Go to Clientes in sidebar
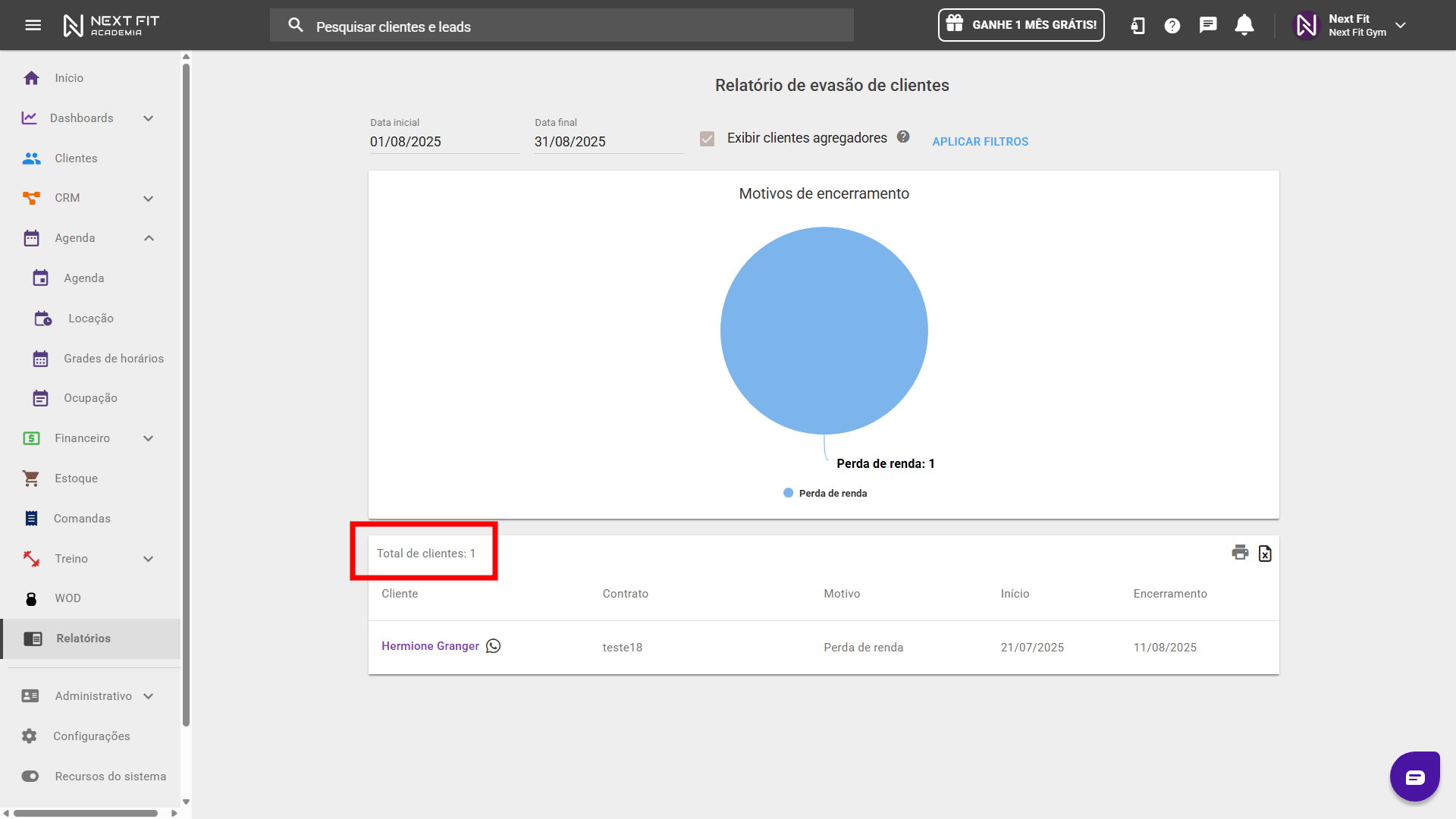Image resolution: width=1456 pixels, height=819 pixels. pos(76,158)
